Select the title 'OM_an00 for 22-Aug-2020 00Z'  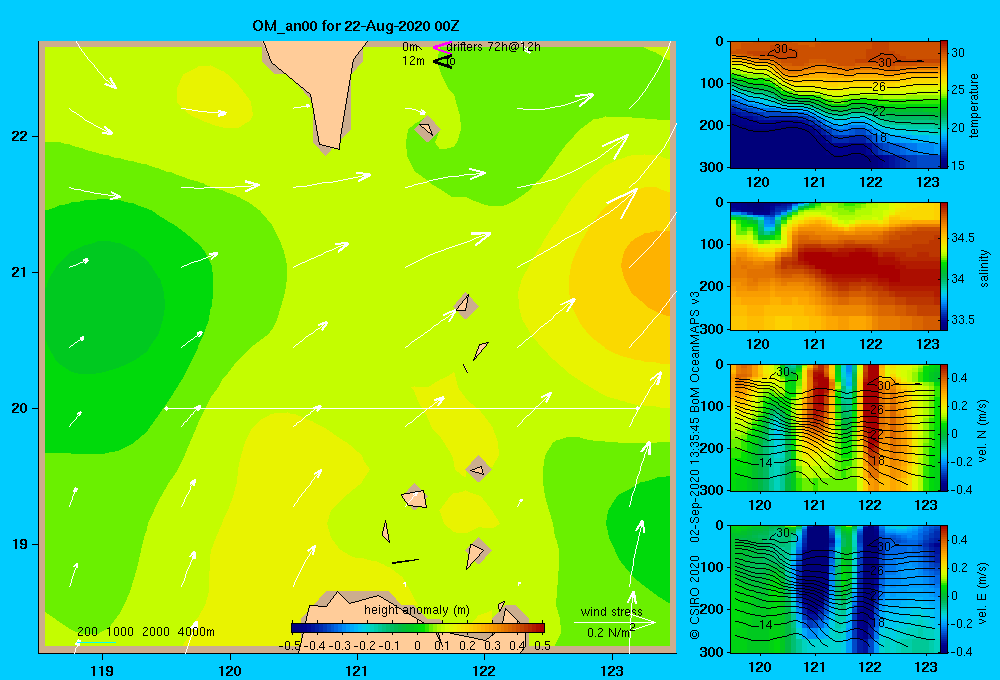pos(356,26)
